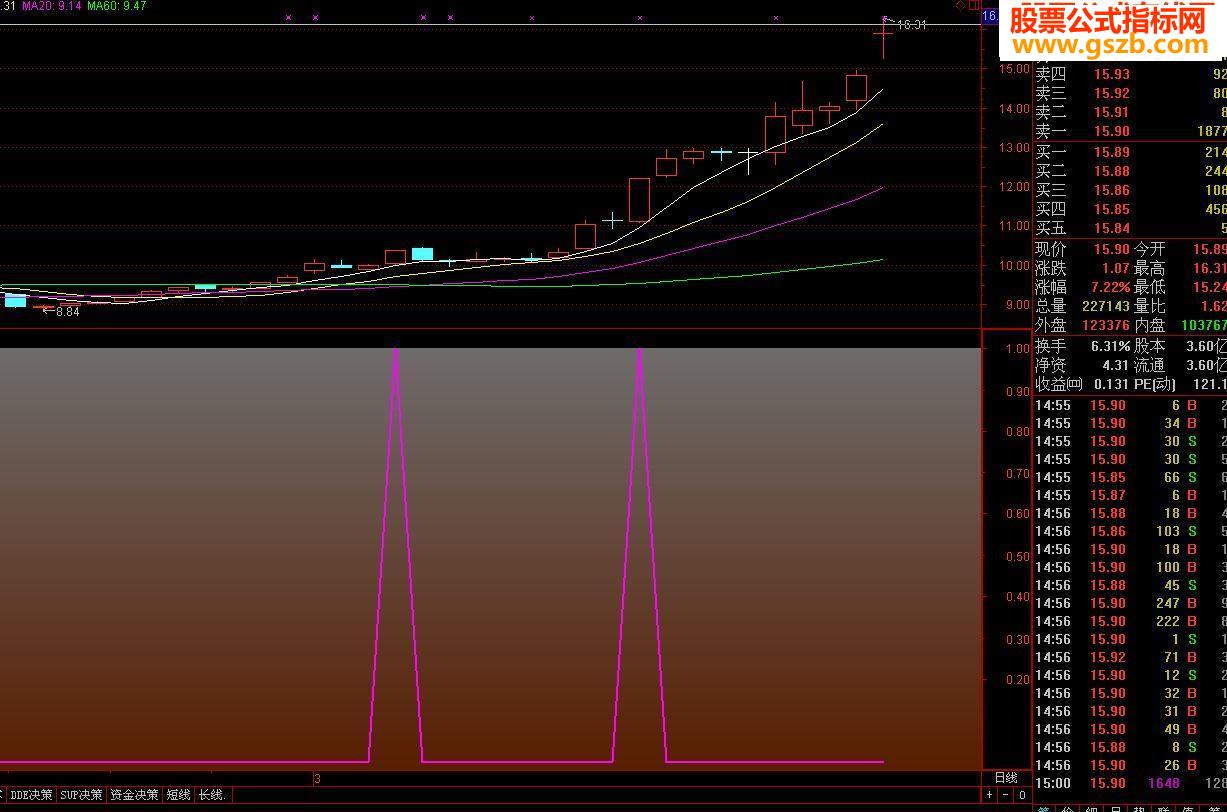Click the 最低 value field

[1209, 287]
